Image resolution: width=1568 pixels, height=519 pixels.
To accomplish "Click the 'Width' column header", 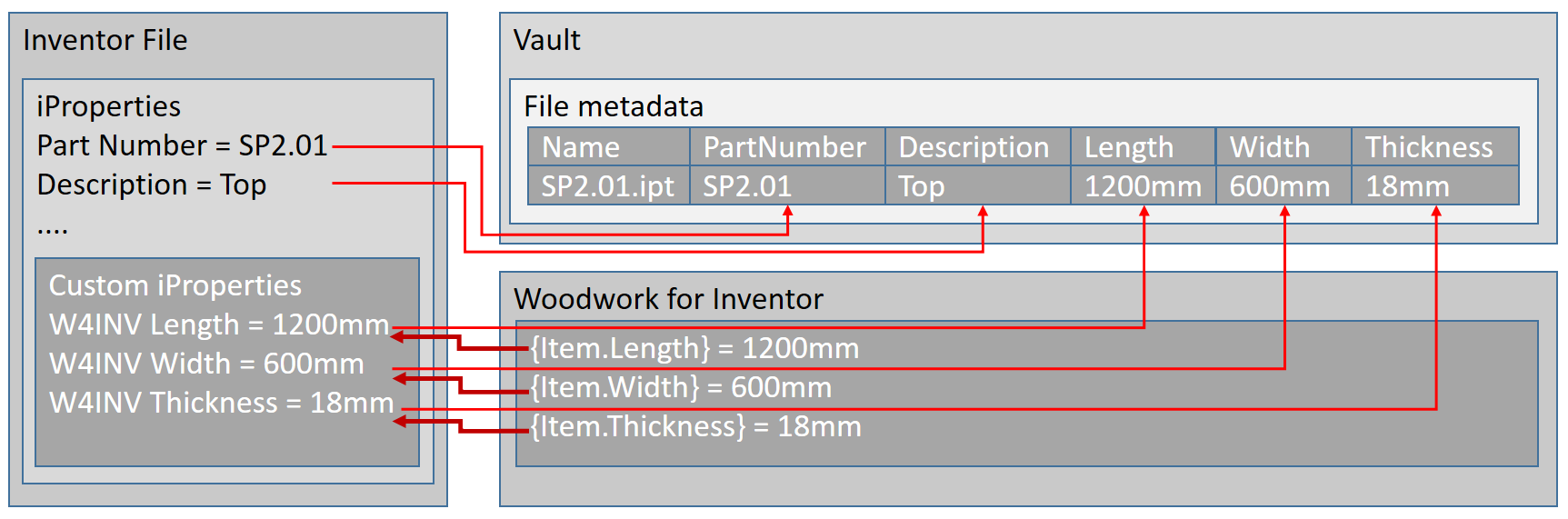I will click(1284, 146).
